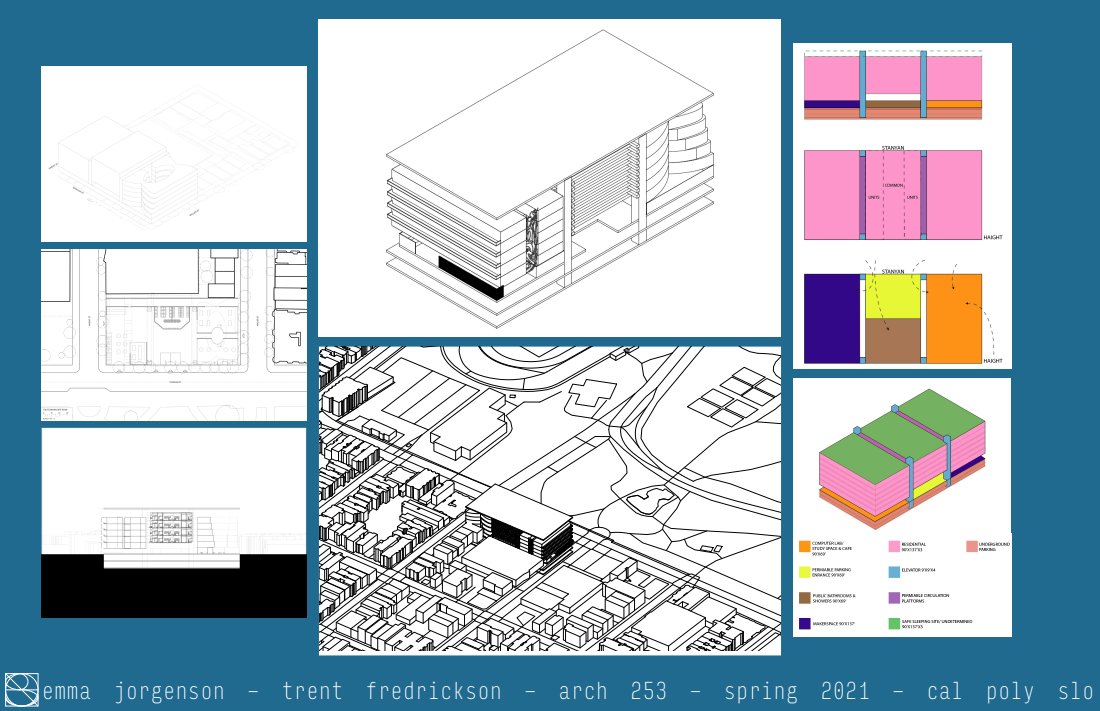The width and height of the screenshot is (1100, 711).
Task: Click the violet Permeable Circulation Platforms swatch
Action: (x=894, y=598)
